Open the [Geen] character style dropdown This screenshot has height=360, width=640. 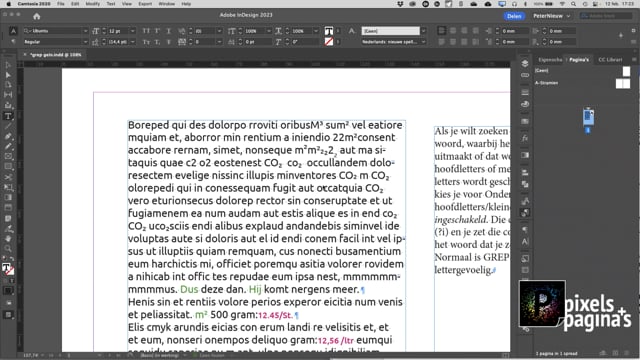click(x=423, y=31)
